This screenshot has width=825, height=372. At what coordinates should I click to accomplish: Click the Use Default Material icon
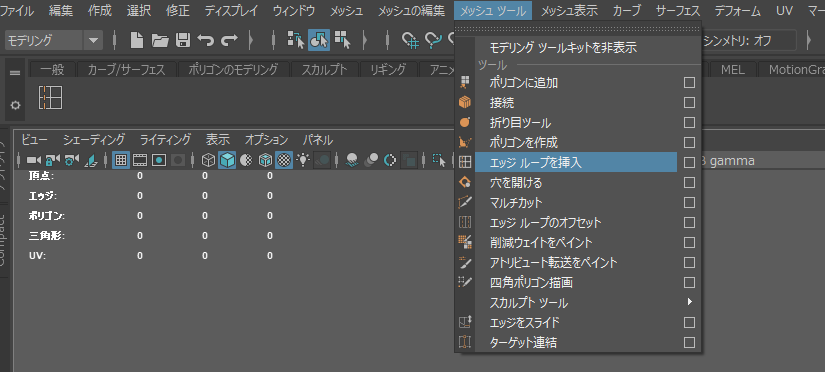[246, 160]
